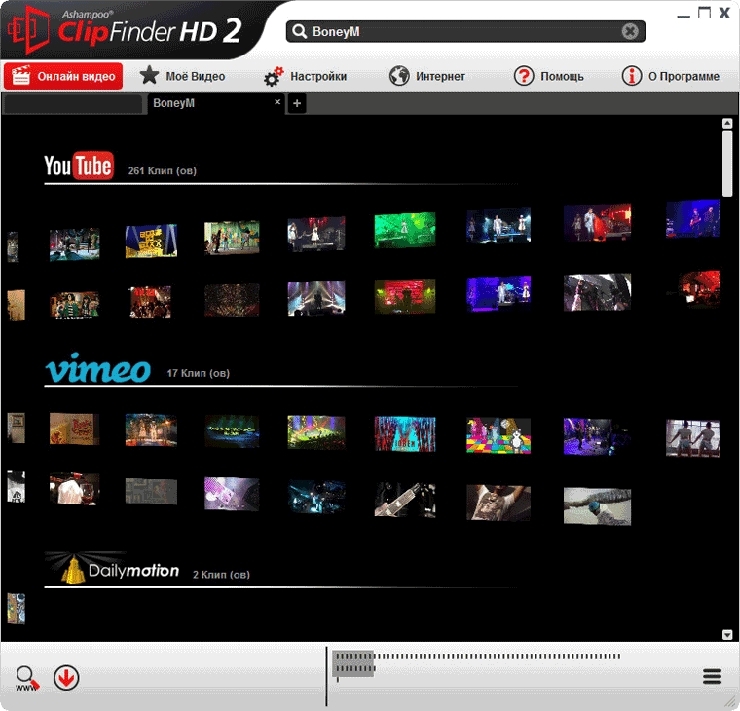Open YouTube thumbnail with white spotlight beams
740x711 pixels.
(x=316, y=298)
